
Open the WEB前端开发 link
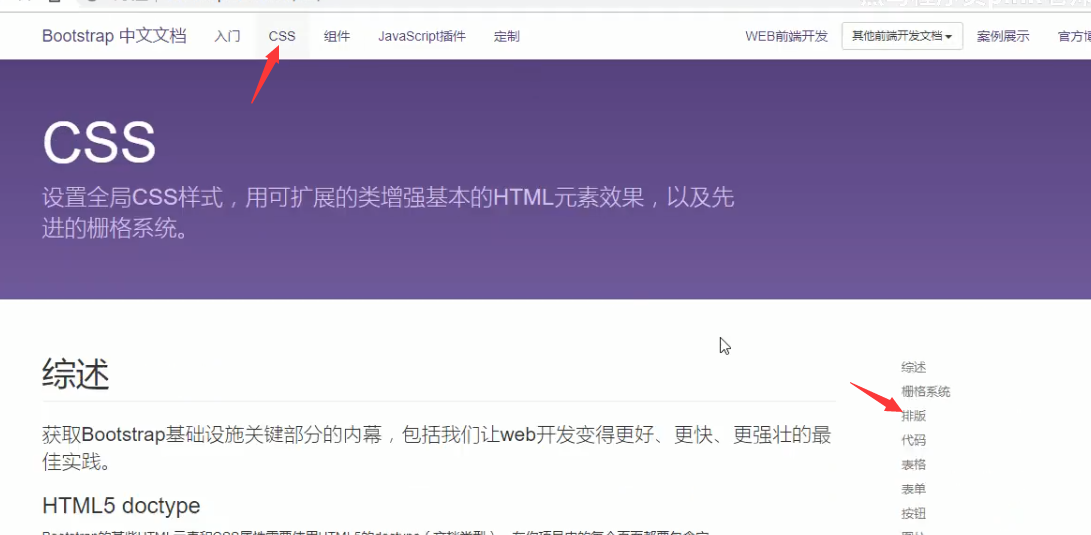coord(786,36)
